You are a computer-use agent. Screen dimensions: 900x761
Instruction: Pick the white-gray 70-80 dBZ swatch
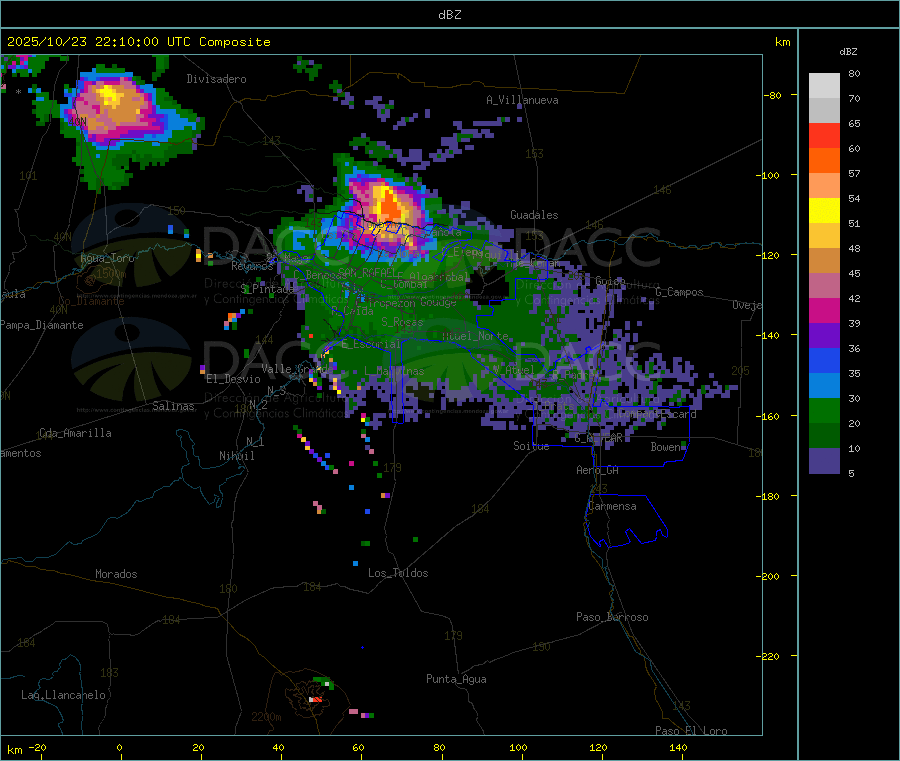[x=824, y=86]
